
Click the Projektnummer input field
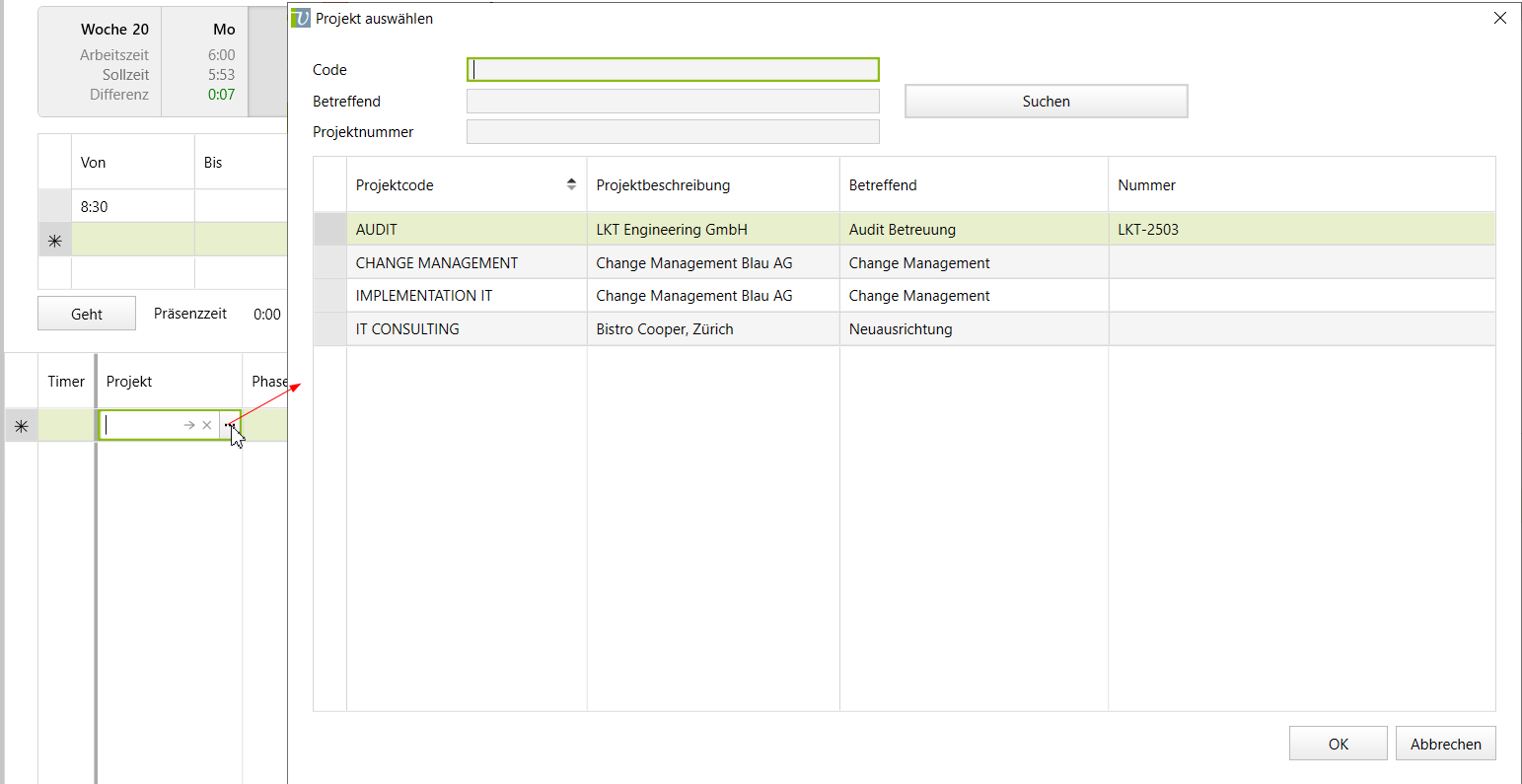[673, 132]
